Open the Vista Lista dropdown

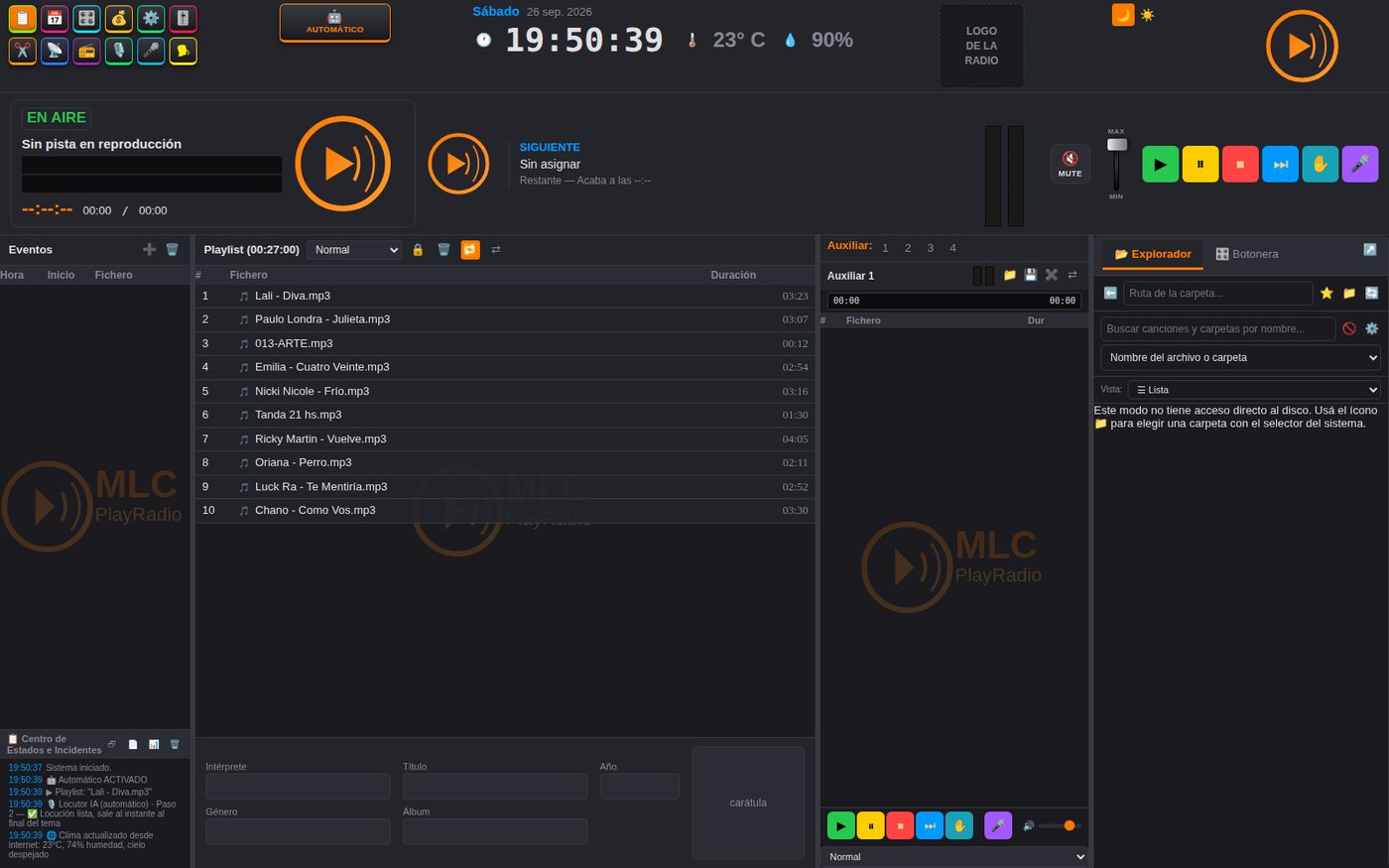(1254, 390)
